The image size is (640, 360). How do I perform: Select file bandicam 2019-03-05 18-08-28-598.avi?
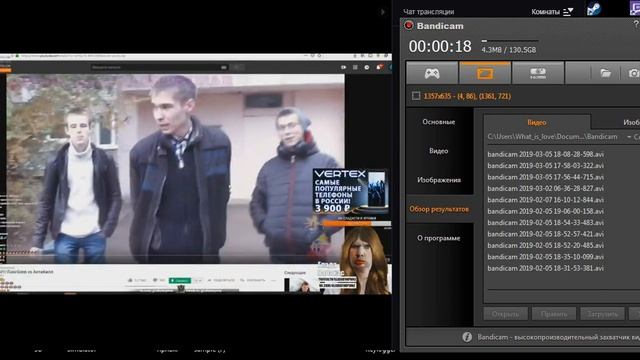pyautogui.click(x=545, y=154)
